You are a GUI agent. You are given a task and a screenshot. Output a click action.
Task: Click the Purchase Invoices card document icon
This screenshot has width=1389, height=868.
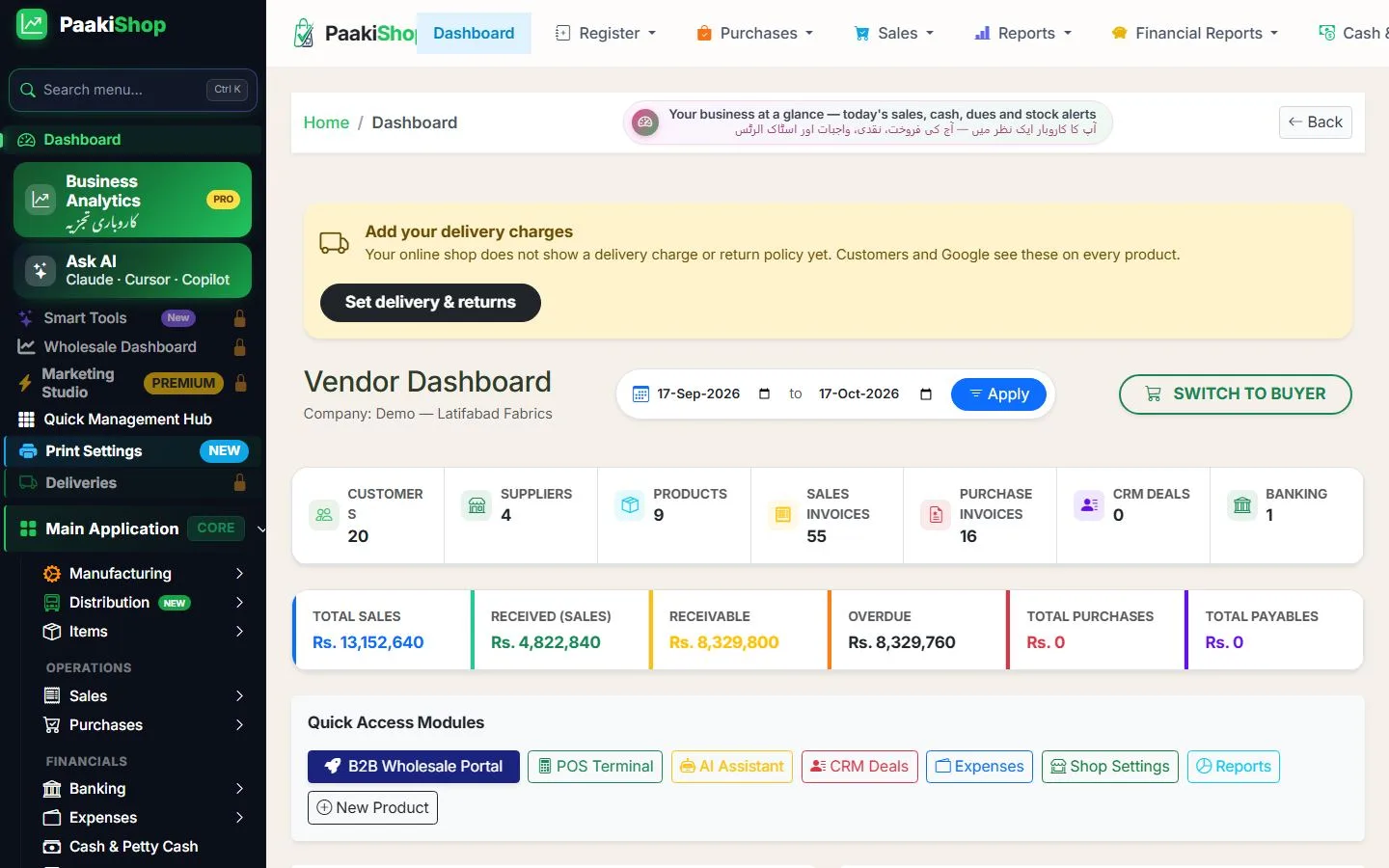coord(936,515)
